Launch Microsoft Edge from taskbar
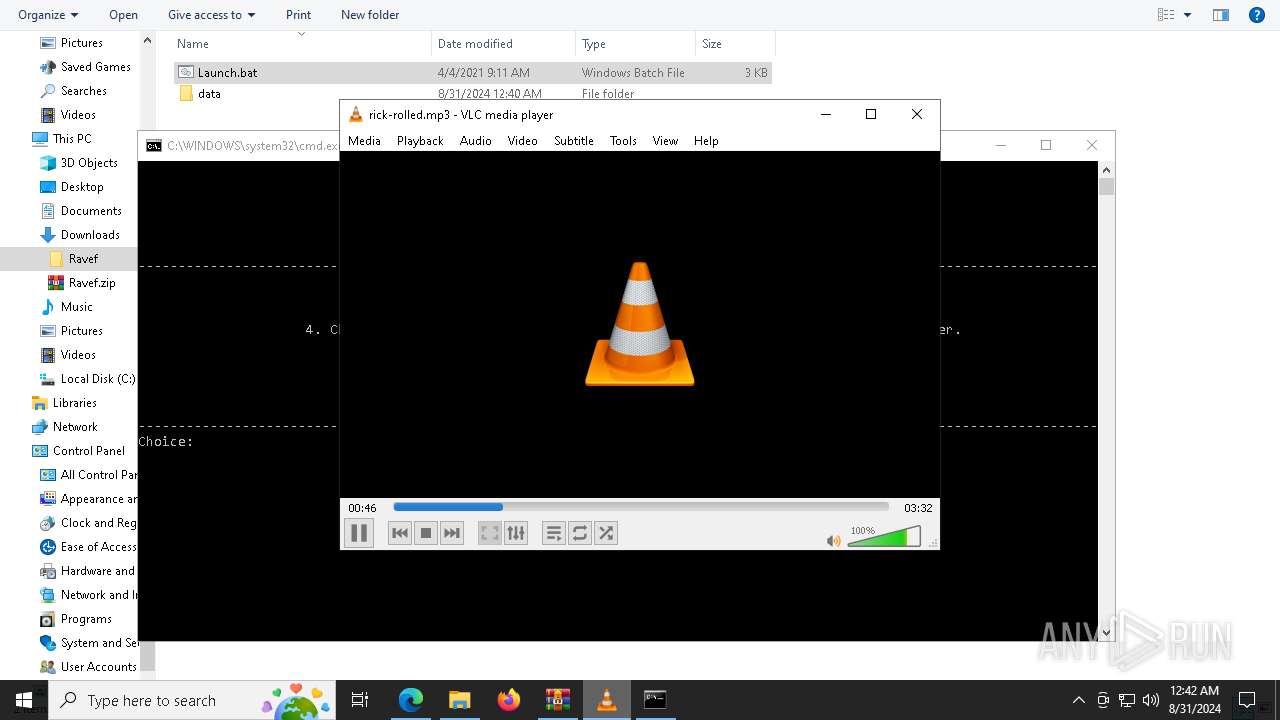 [411, 700]
